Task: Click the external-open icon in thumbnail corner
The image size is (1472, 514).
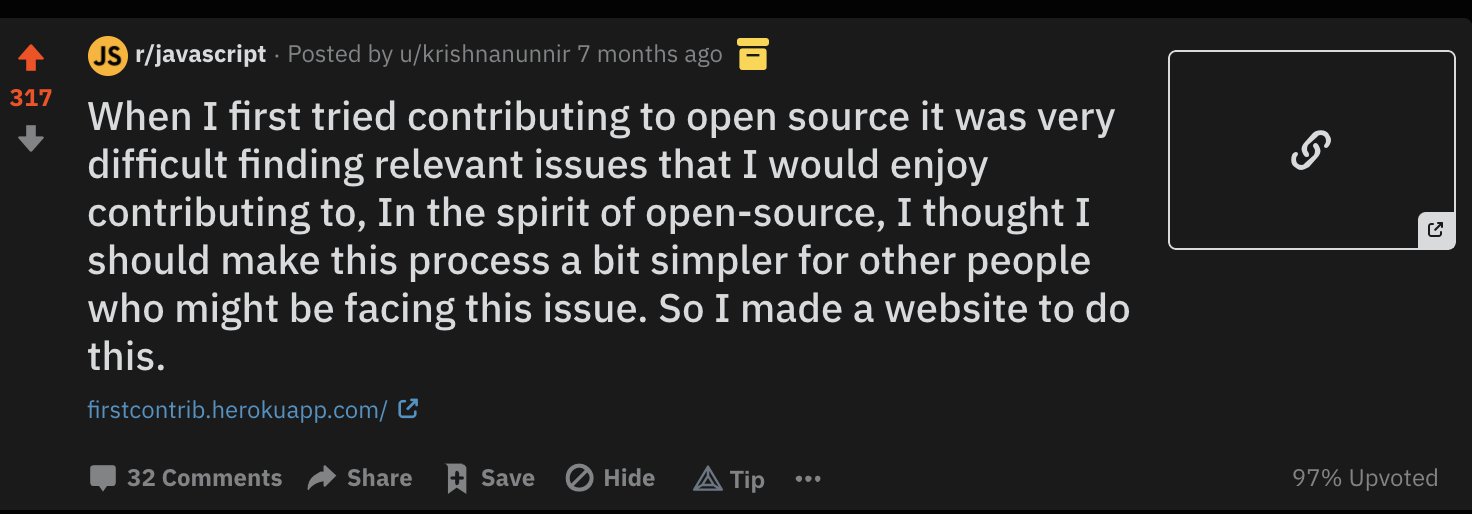Action: [x=1436, y=230]
